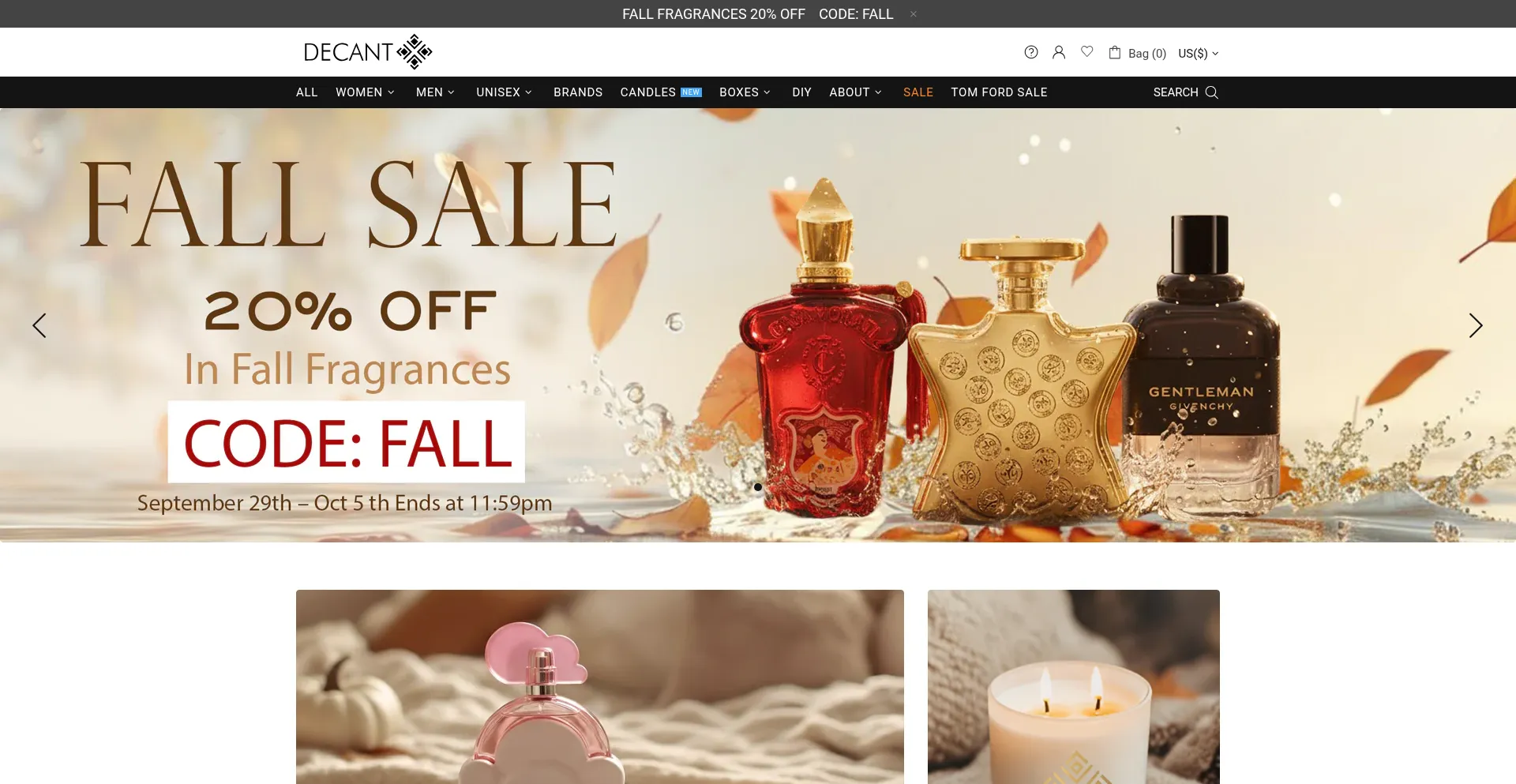Open the shopping bag icon
The height and width of the screenshot is (784, 1516).
[1115, 52]
